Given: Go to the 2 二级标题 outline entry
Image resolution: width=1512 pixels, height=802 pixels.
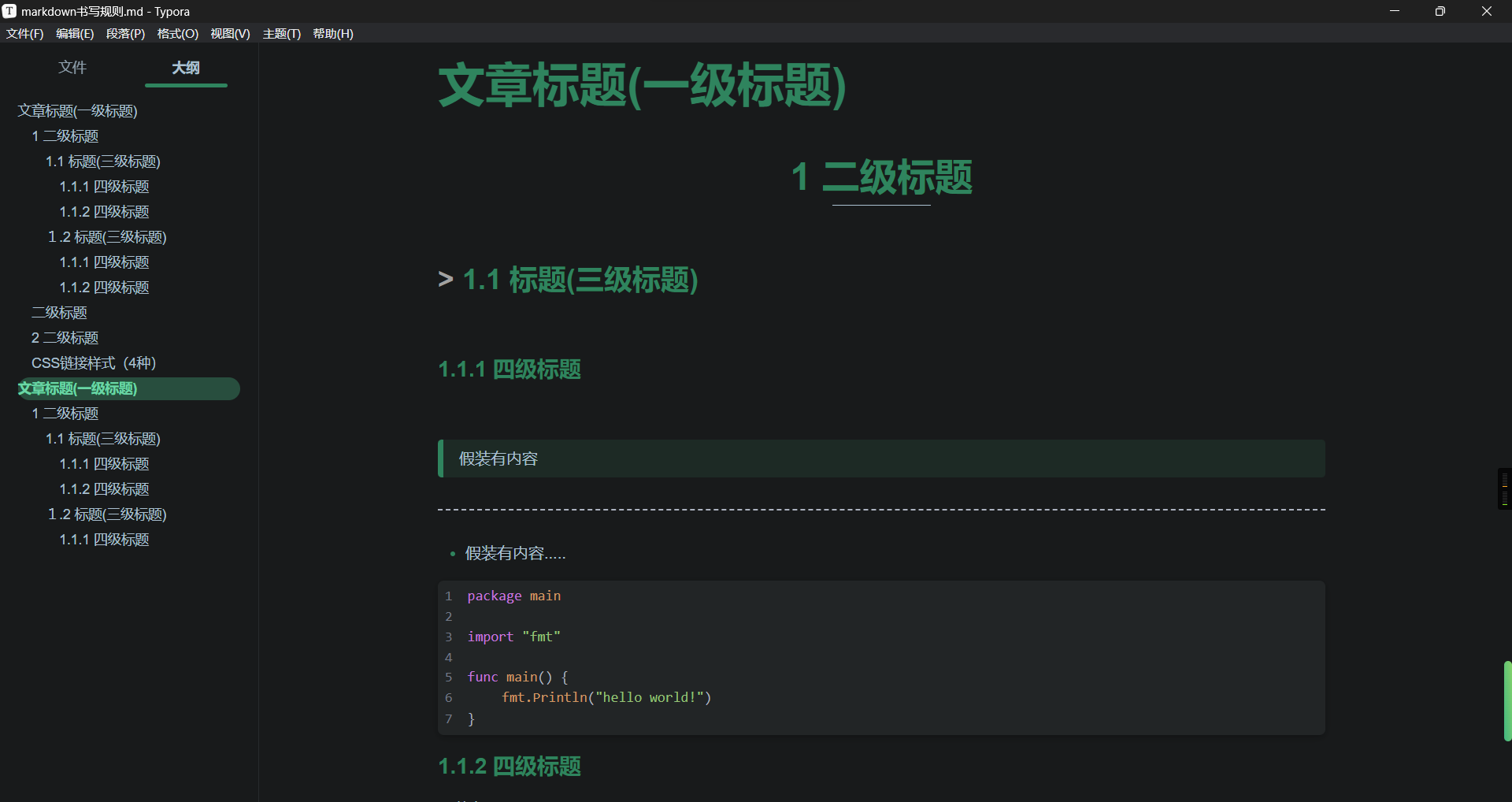Looking at the screenshot, I should [65, 338].
